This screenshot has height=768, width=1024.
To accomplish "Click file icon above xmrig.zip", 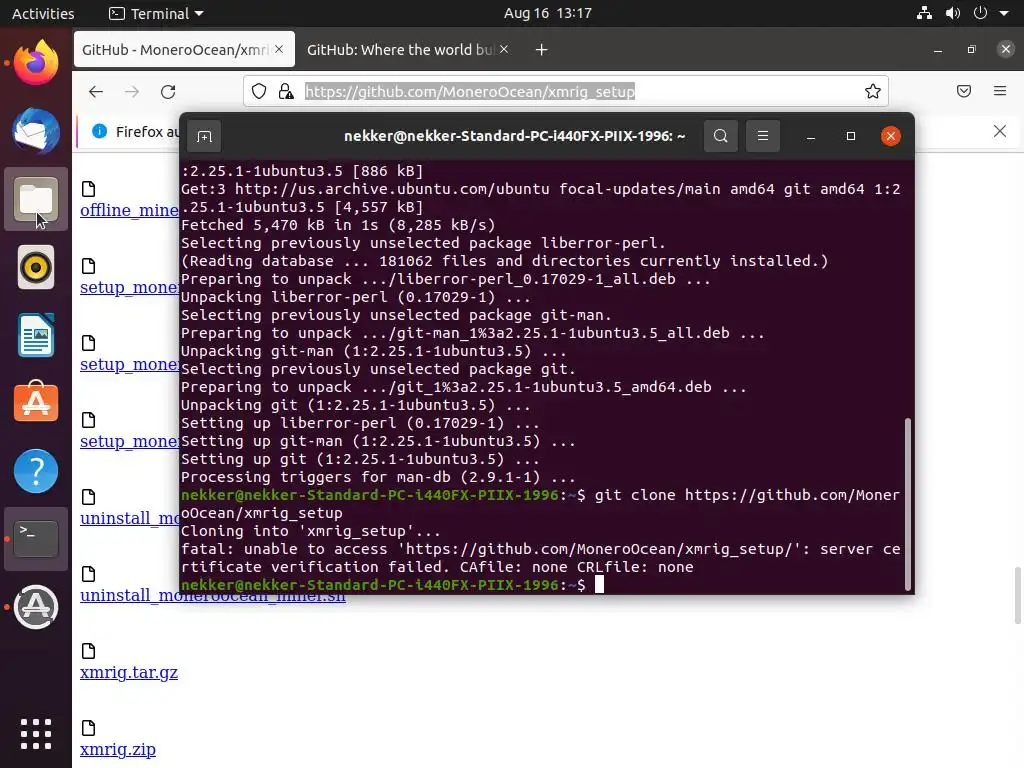I will [88, 728].
